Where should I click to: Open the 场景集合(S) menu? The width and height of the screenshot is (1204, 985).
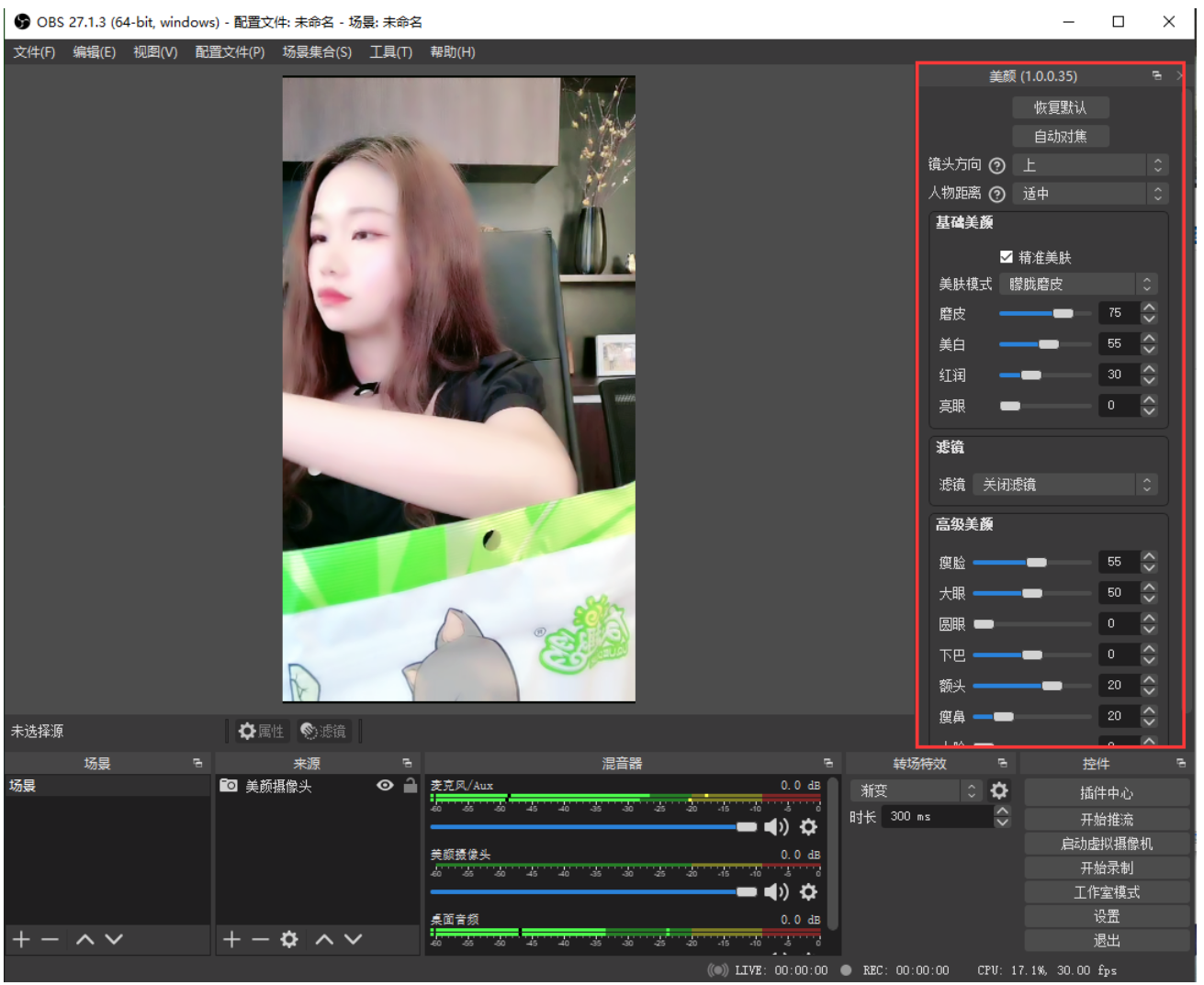(317, 52)
